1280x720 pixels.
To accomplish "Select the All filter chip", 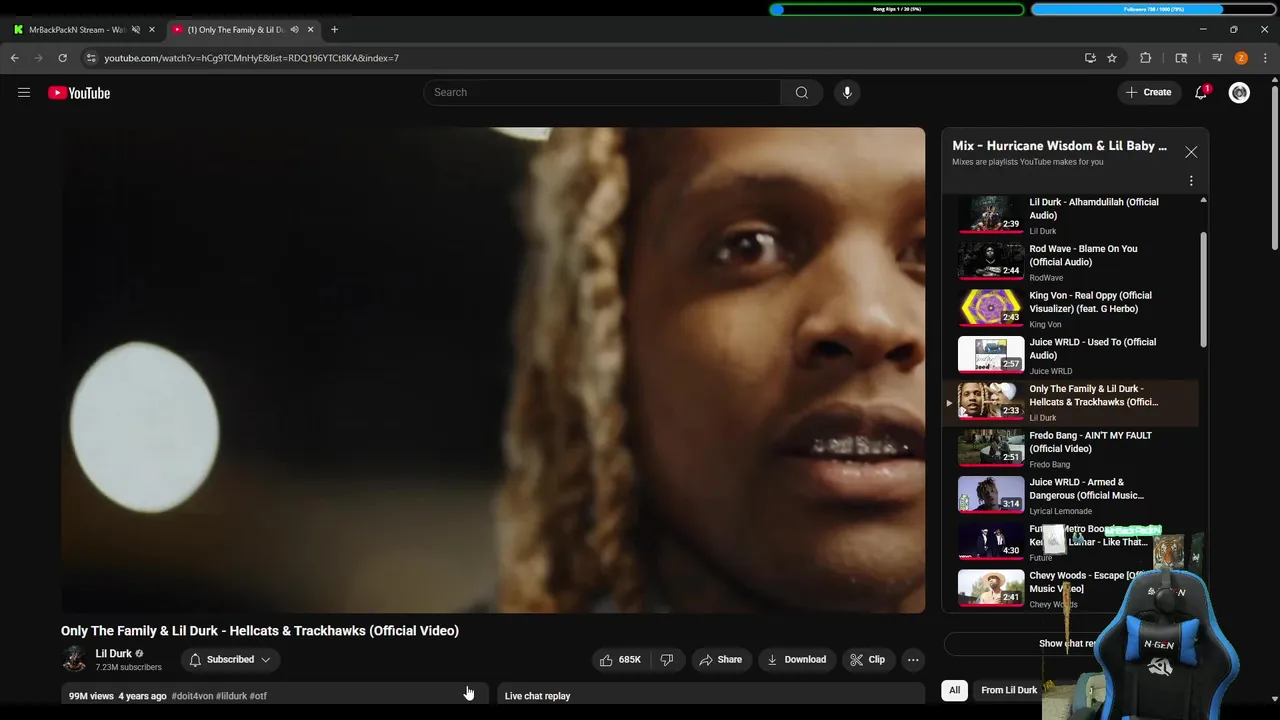I will point(955,690).
